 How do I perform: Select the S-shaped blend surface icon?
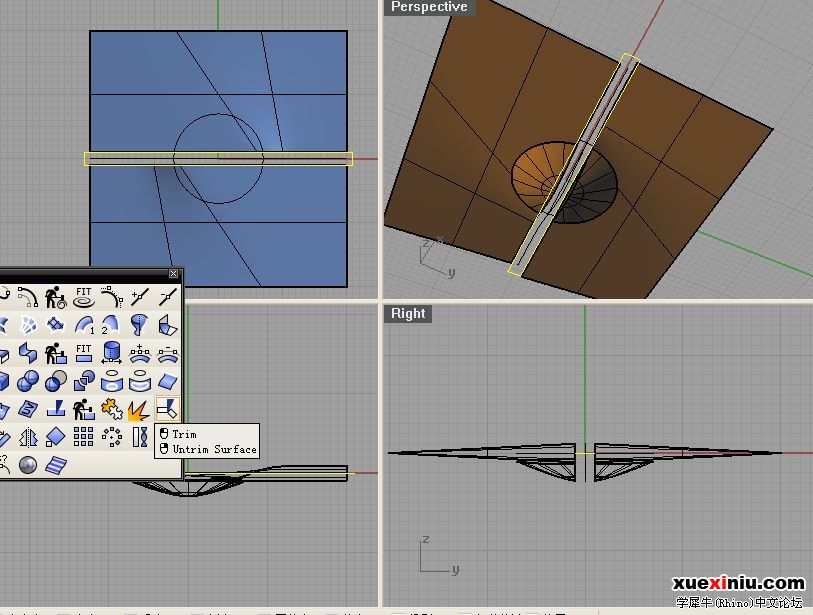pyautogui.click(x=28, y=353)
